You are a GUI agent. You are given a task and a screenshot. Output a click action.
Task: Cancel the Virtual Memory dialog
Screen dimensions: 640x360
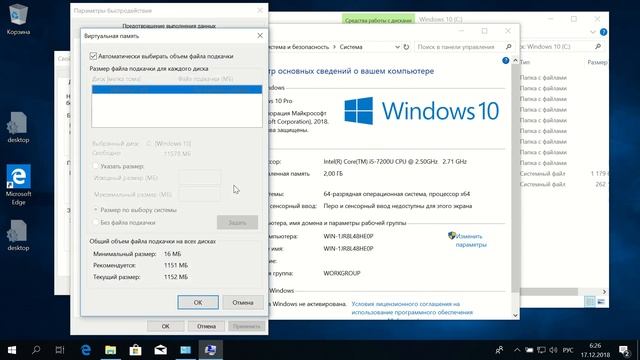(x=243, y=302)
